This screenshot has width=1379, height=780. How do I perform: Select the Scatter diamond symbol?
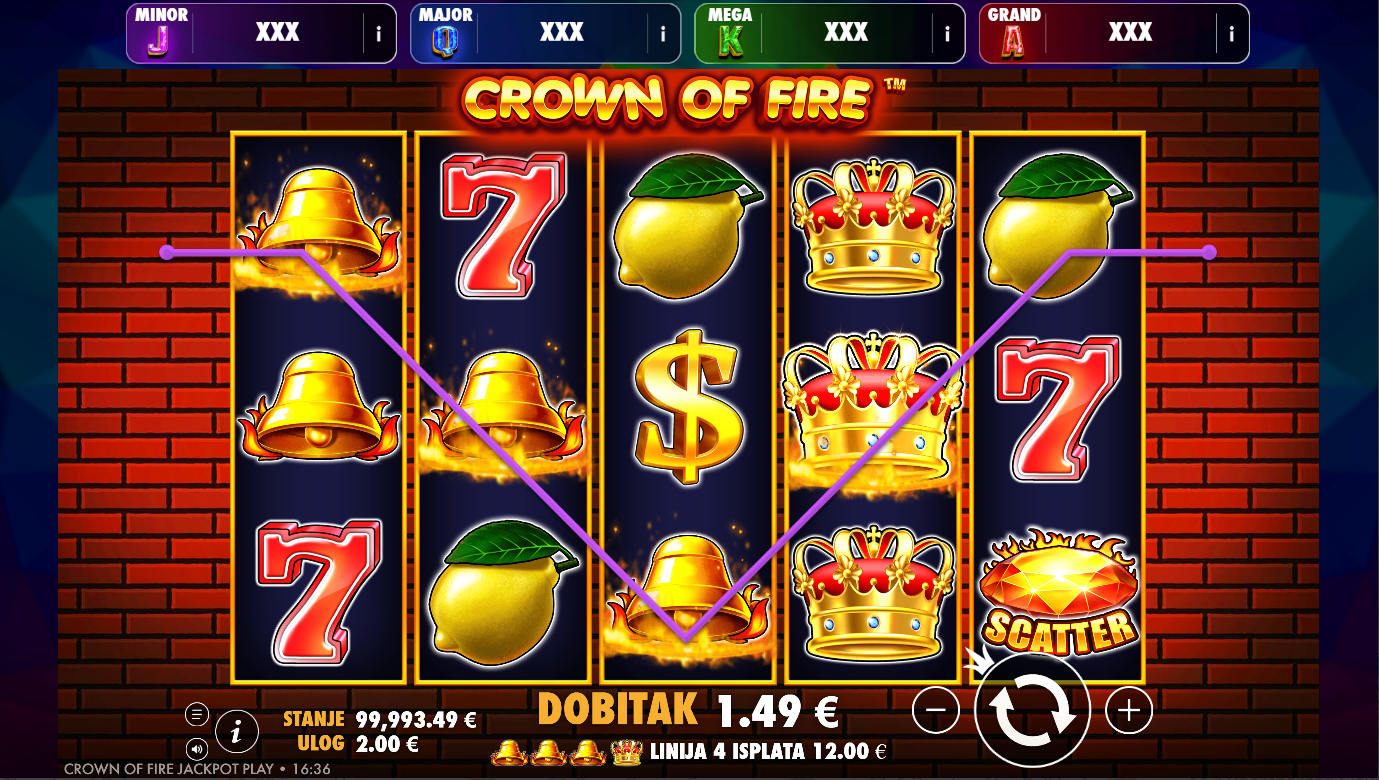point(1059,591)
